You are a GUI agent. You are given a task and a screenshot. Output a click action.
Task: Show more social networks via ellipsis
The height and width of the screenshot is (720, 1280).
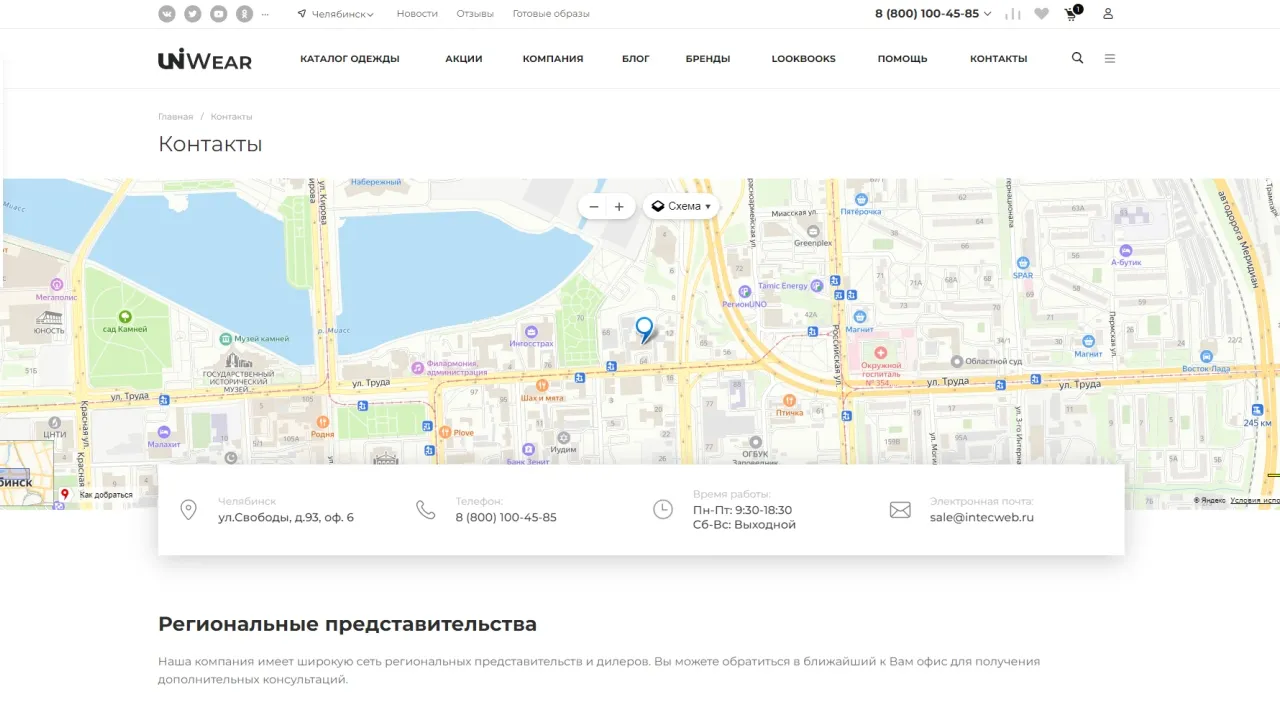coord(265,14)
